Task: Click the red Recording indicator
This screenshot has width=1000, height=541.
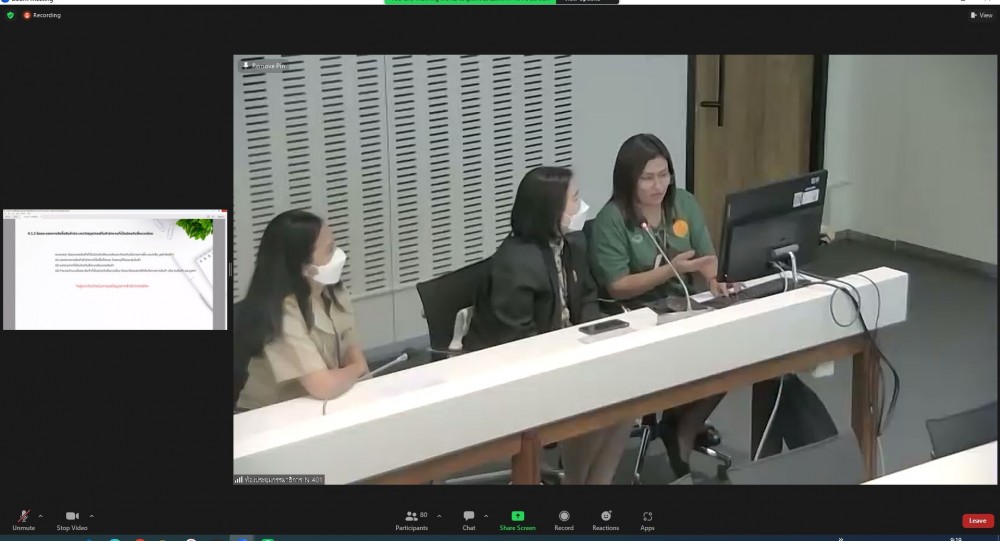Action: click(42, 15)
